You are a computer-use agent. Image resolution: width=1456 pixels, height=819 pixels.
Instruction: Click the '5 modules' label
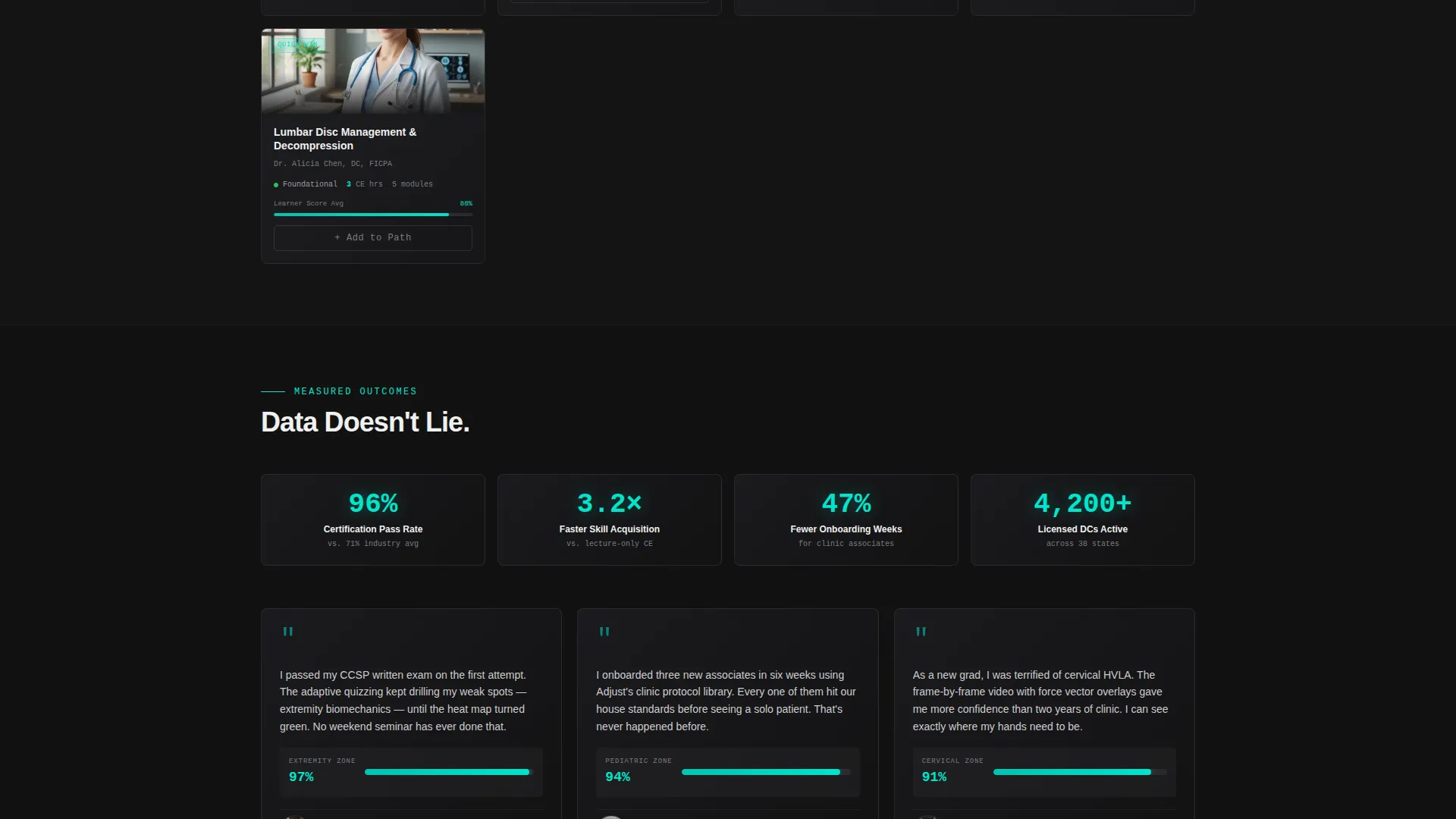coord(413,184)
